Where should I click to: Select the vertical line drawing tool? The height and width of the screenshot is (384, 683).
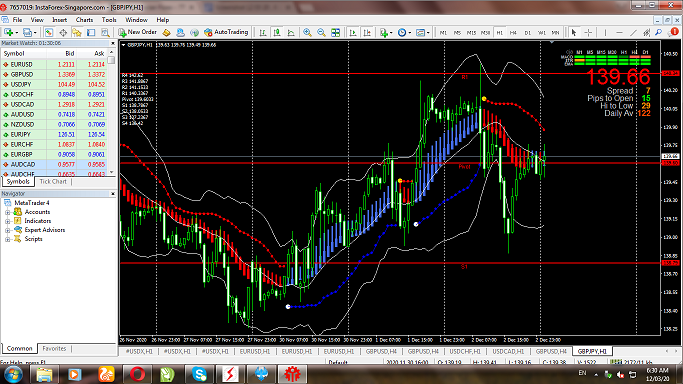click(605, 33)
